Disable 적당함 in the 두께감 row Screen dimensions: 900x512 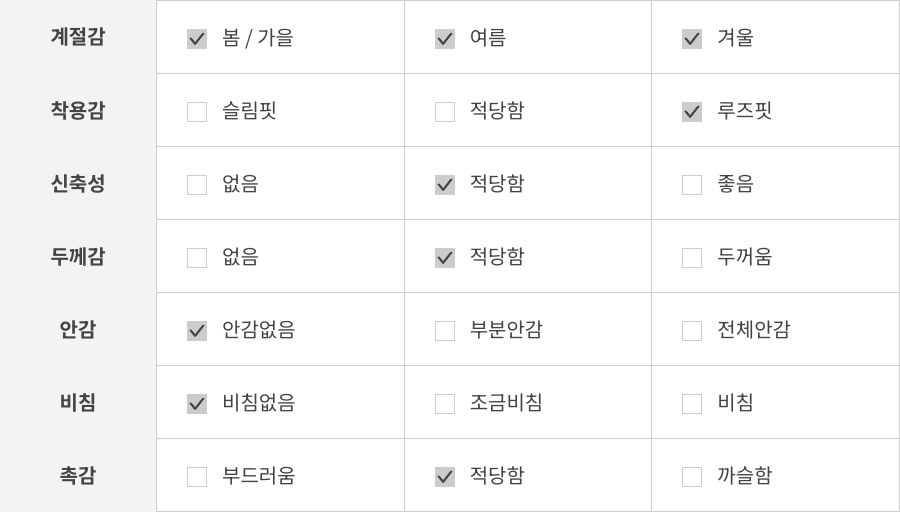coord(445,258)
